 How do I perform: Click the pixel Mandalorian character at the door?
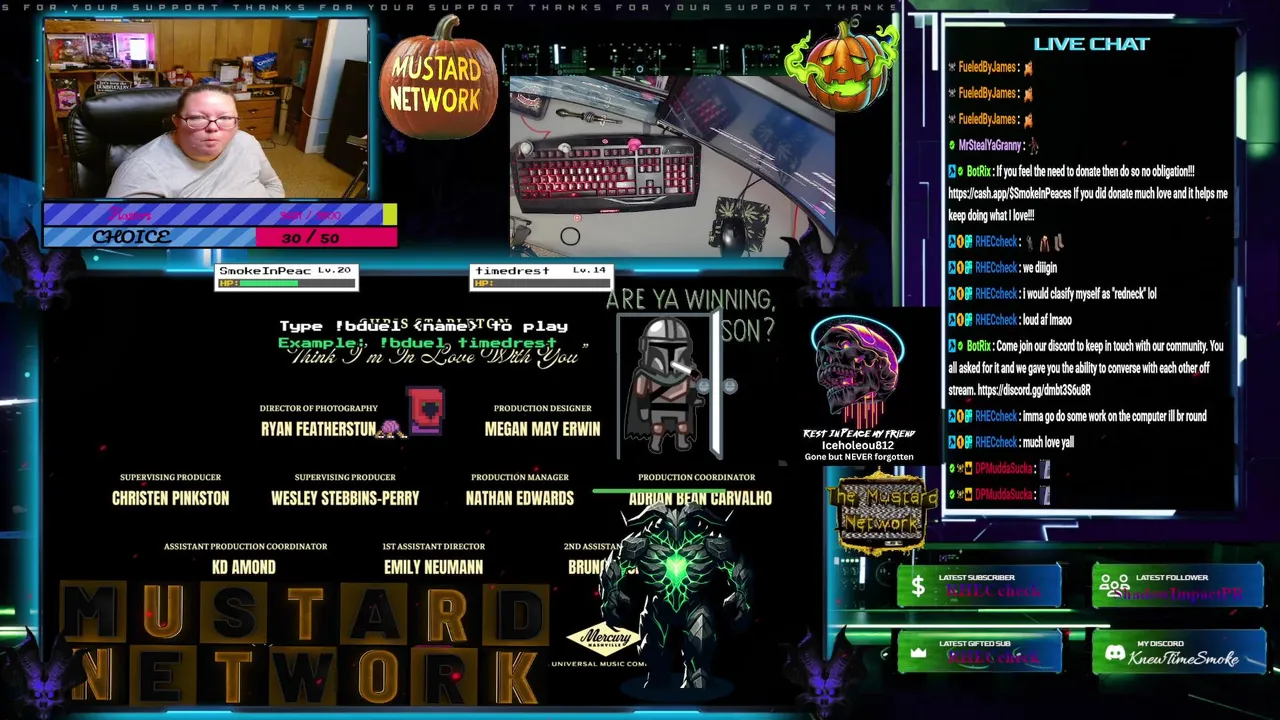click(x=663, y=385)
